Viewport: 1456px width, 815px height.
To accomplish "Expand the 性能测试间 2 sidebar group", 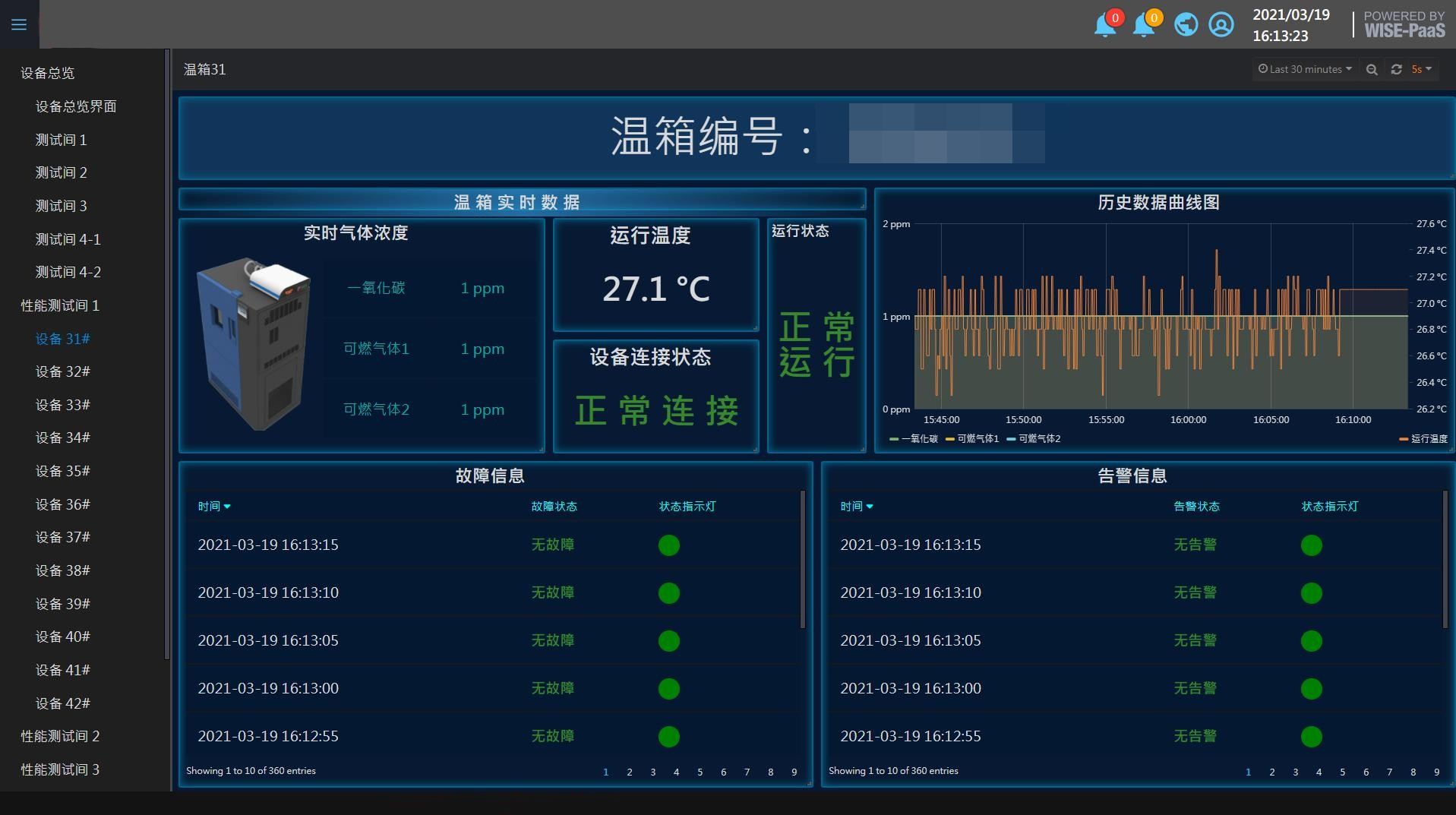I will pyautogui.click(x=60, y=736).
